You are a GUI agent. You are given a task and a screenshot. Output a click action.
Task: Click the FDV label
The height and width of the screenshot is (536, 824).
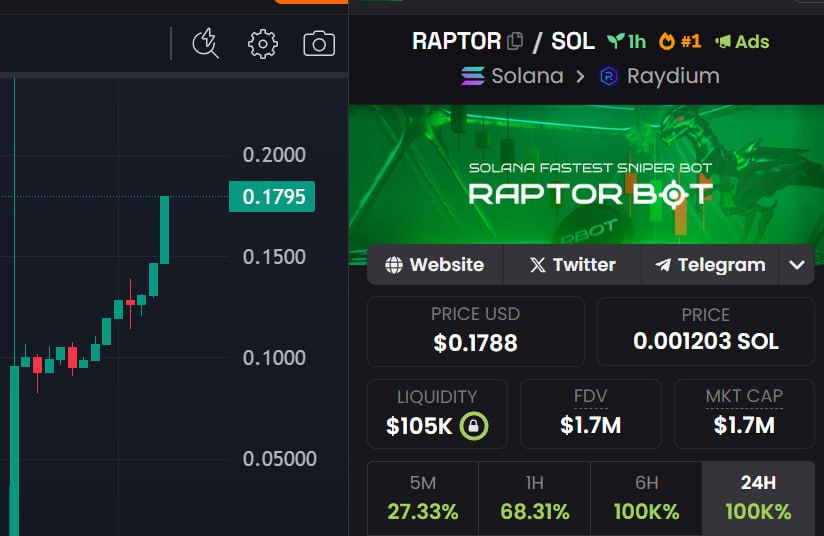pos(591,396)
